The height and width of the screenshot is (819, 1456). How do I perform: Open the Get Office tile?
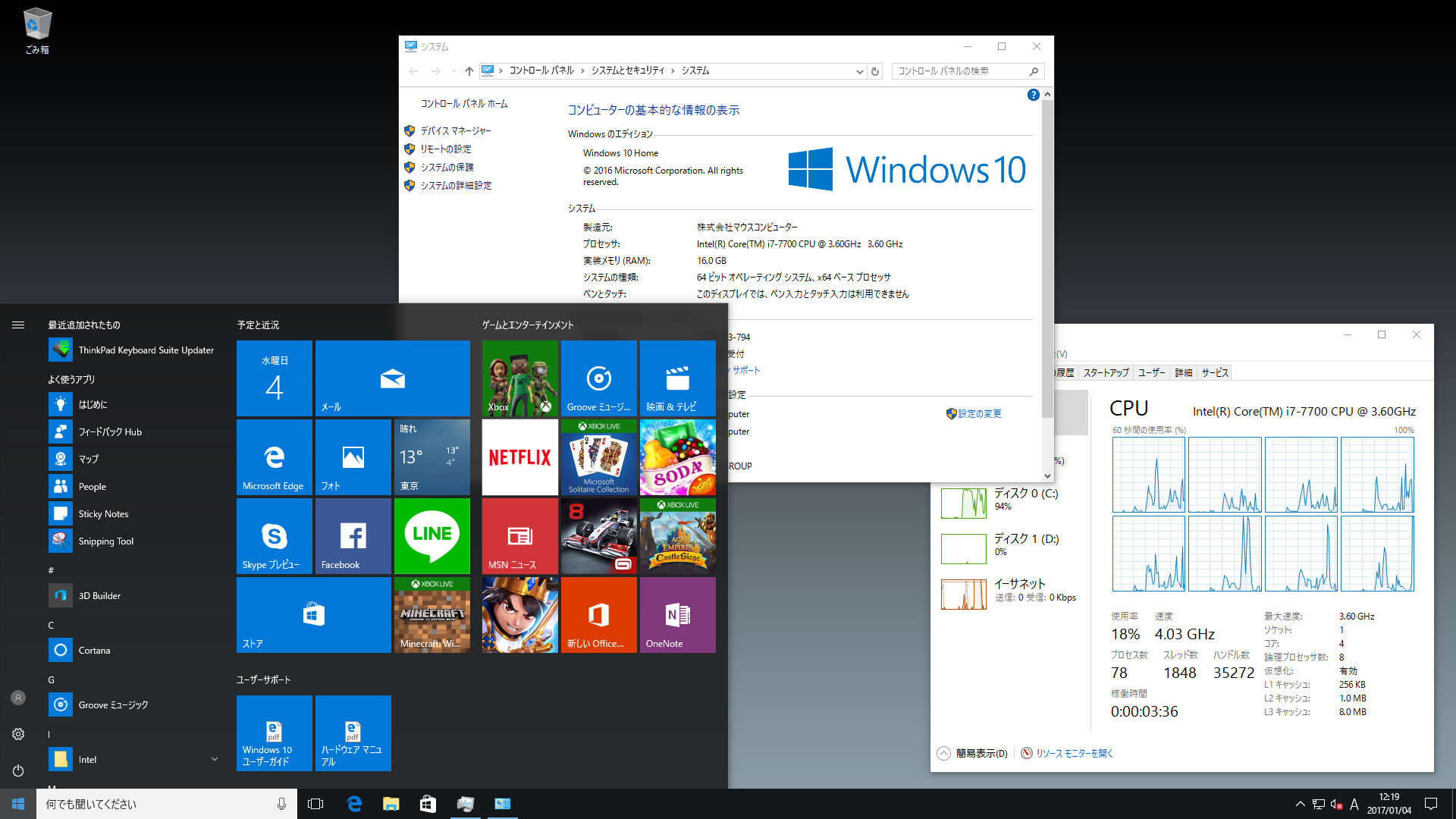coord(599,615)
